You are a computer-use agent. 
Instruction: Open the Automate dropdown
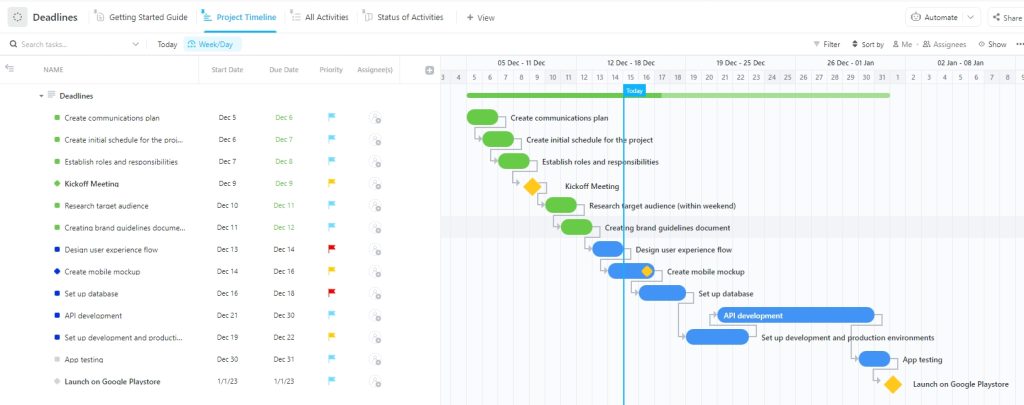(x=943, y=17)
